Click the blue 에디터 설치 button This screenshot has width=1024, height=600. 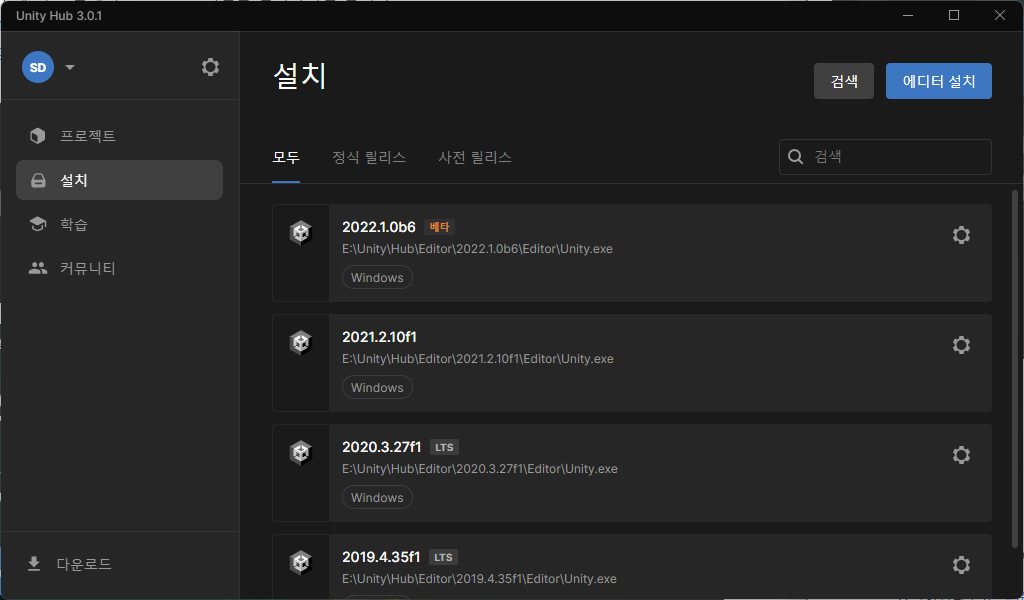[x=938, y=81]
